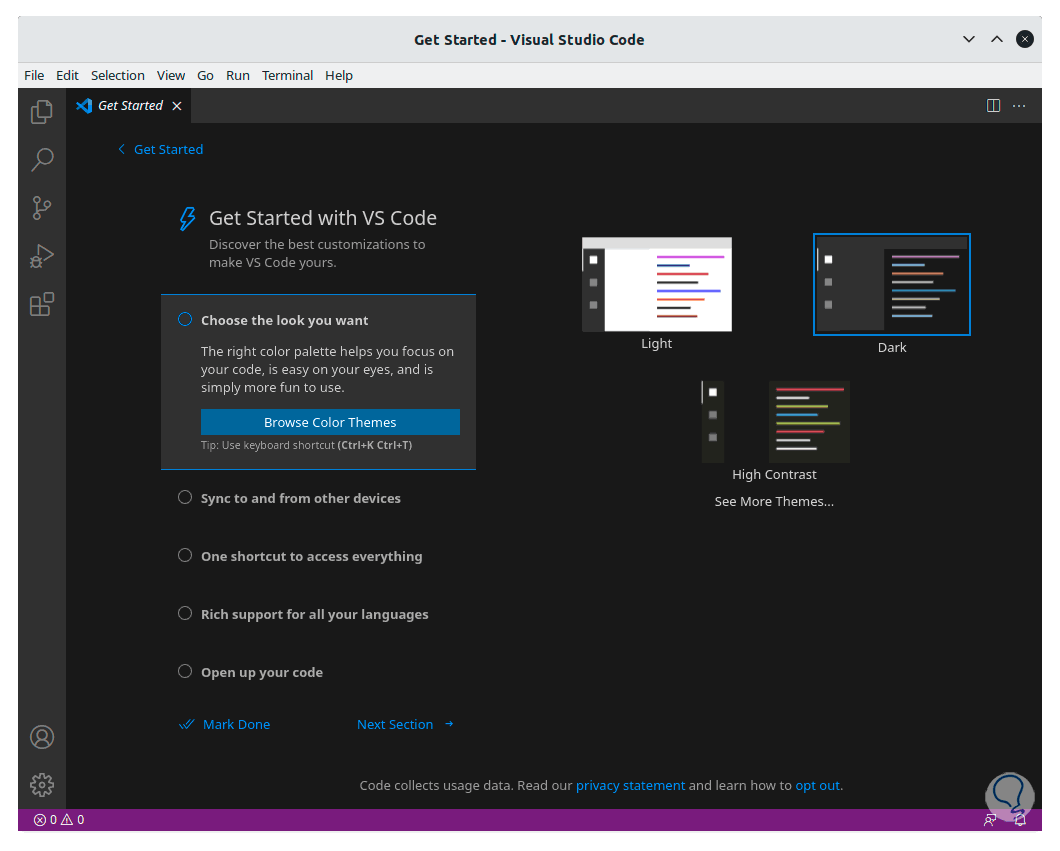Open the privacy statement link
The image size is (1060, 851).
coord(630,785)
